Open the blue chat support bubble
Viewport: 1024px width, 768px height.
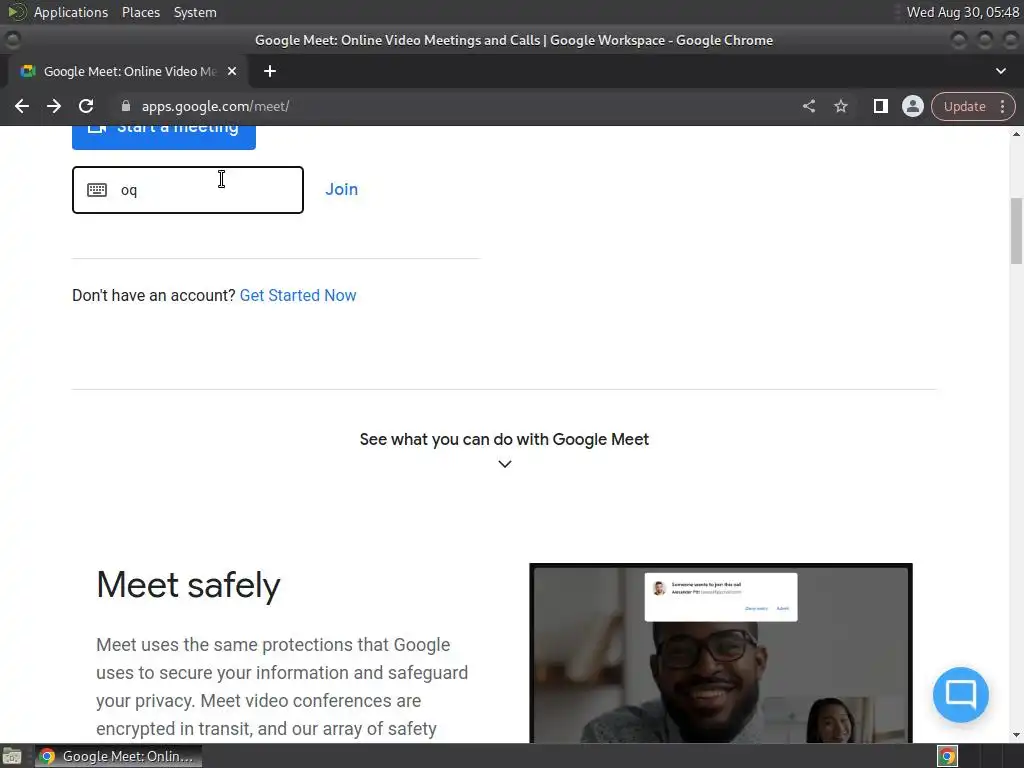tap(960, 694)
